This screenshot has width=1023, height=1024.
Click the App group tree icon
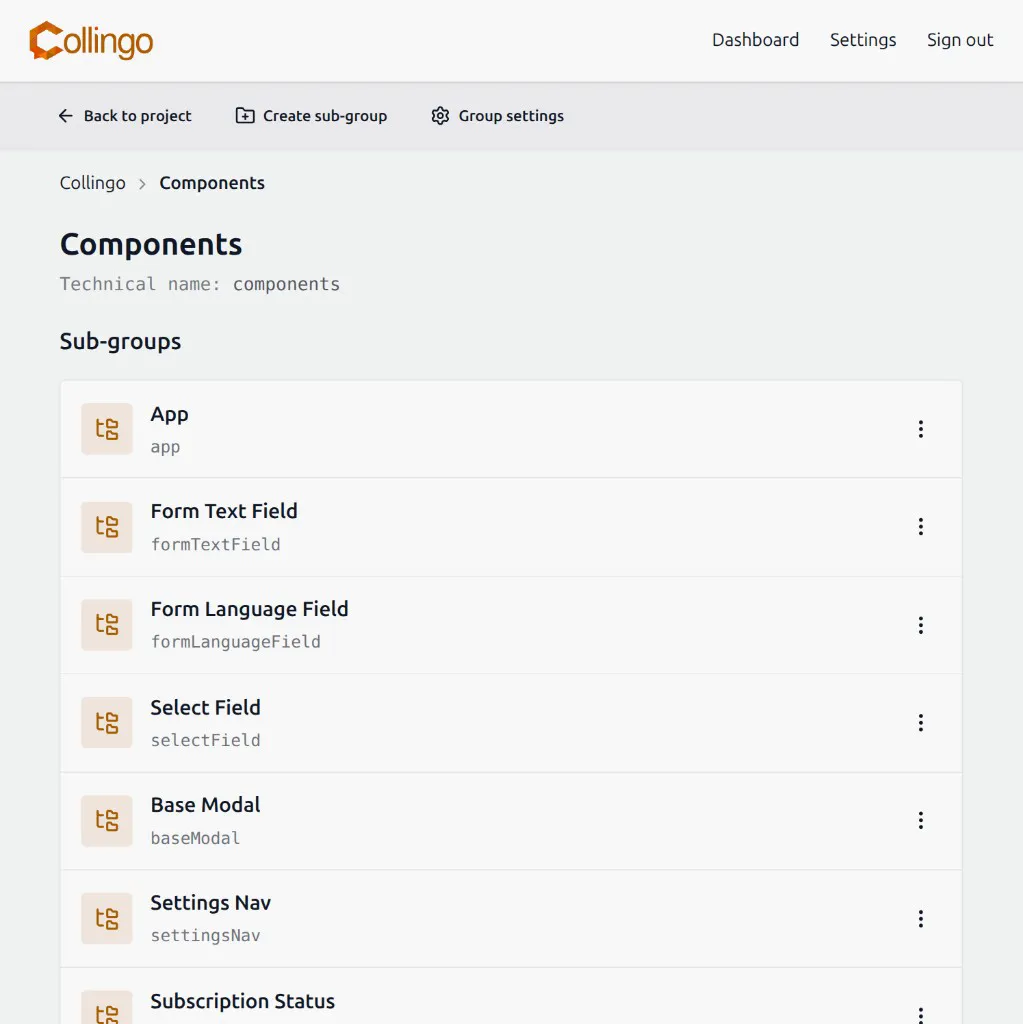[x=107, y=429]
